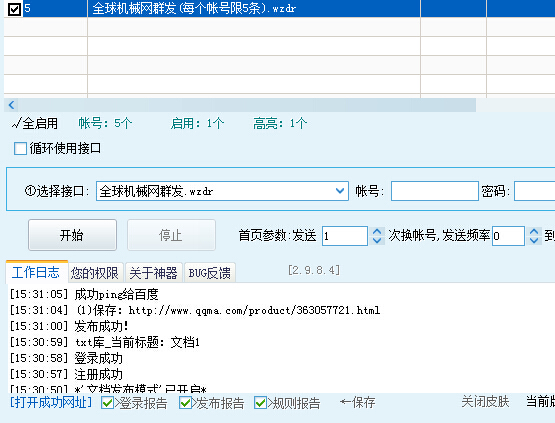The image size is (555, 423).
Task: Toggle the 发布报告 checkbox
Action: point(185,403)
